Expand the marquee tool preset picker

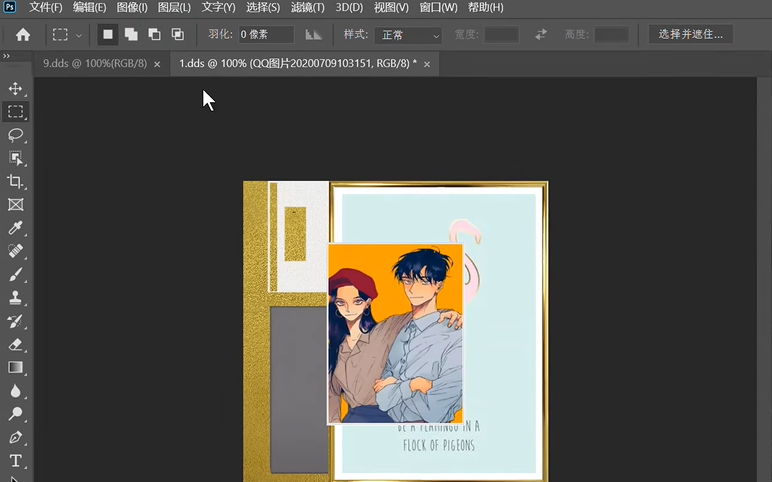click(x=79, y=35)
